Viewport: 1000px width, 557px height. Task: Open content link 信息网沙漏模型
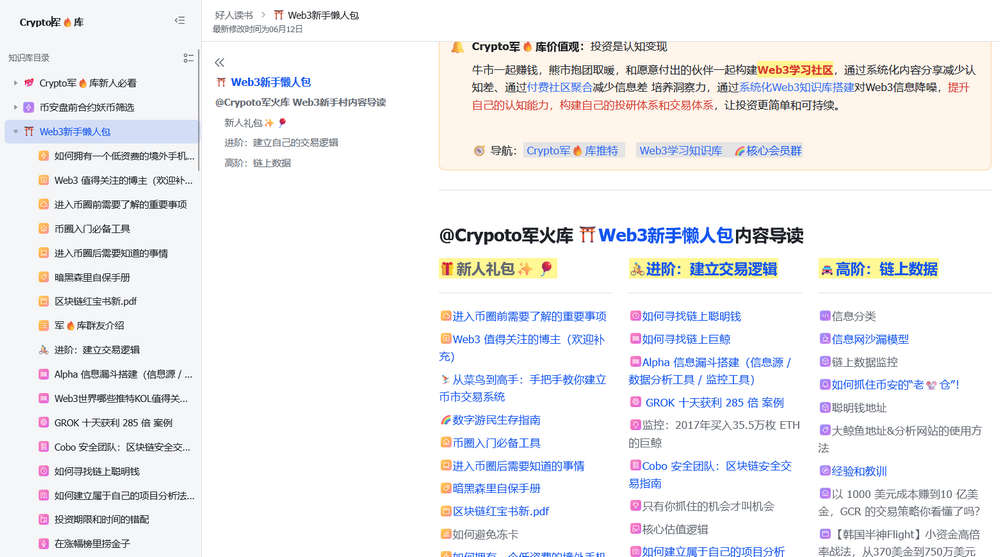(x=870, y=339)
